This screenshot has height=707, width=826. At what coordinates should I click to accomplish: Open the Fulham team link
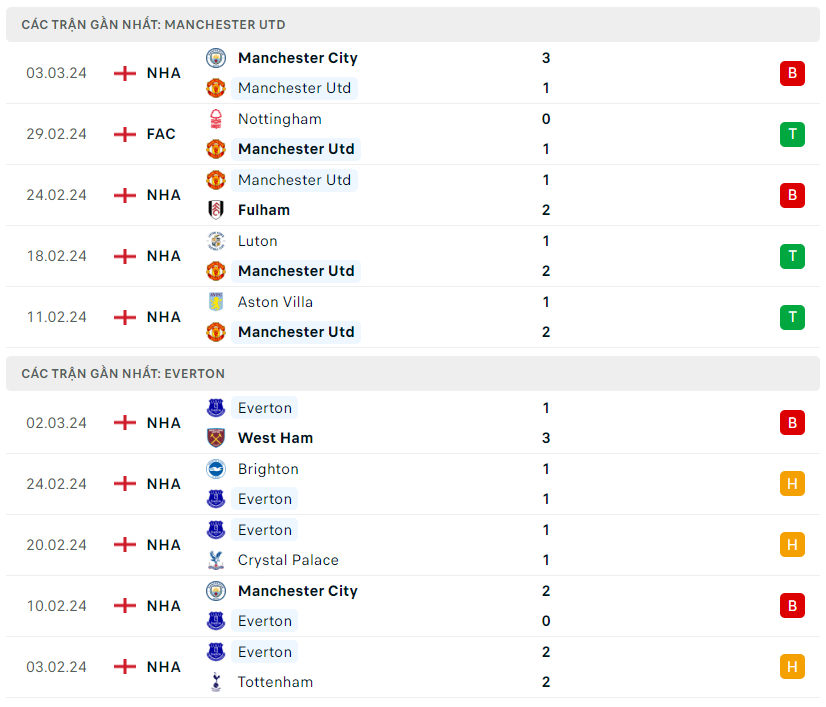[x=264, y=210]
